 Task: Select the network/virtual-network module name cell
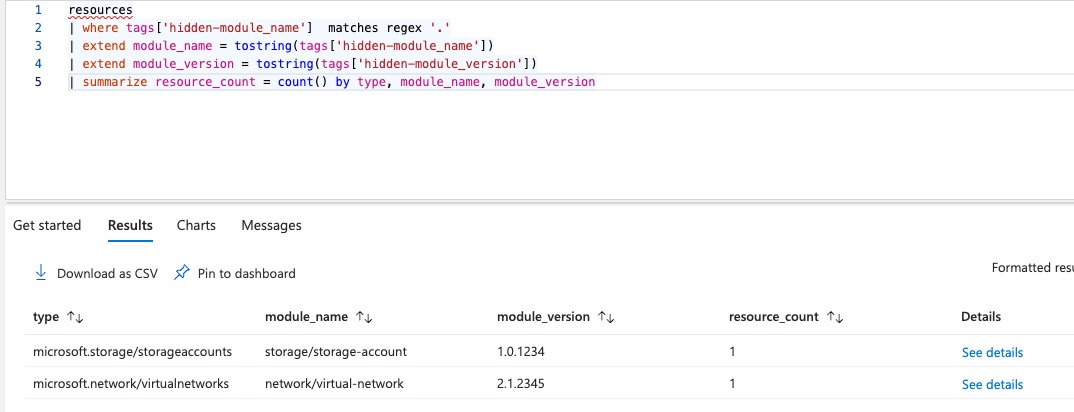[x=334, y=383]
